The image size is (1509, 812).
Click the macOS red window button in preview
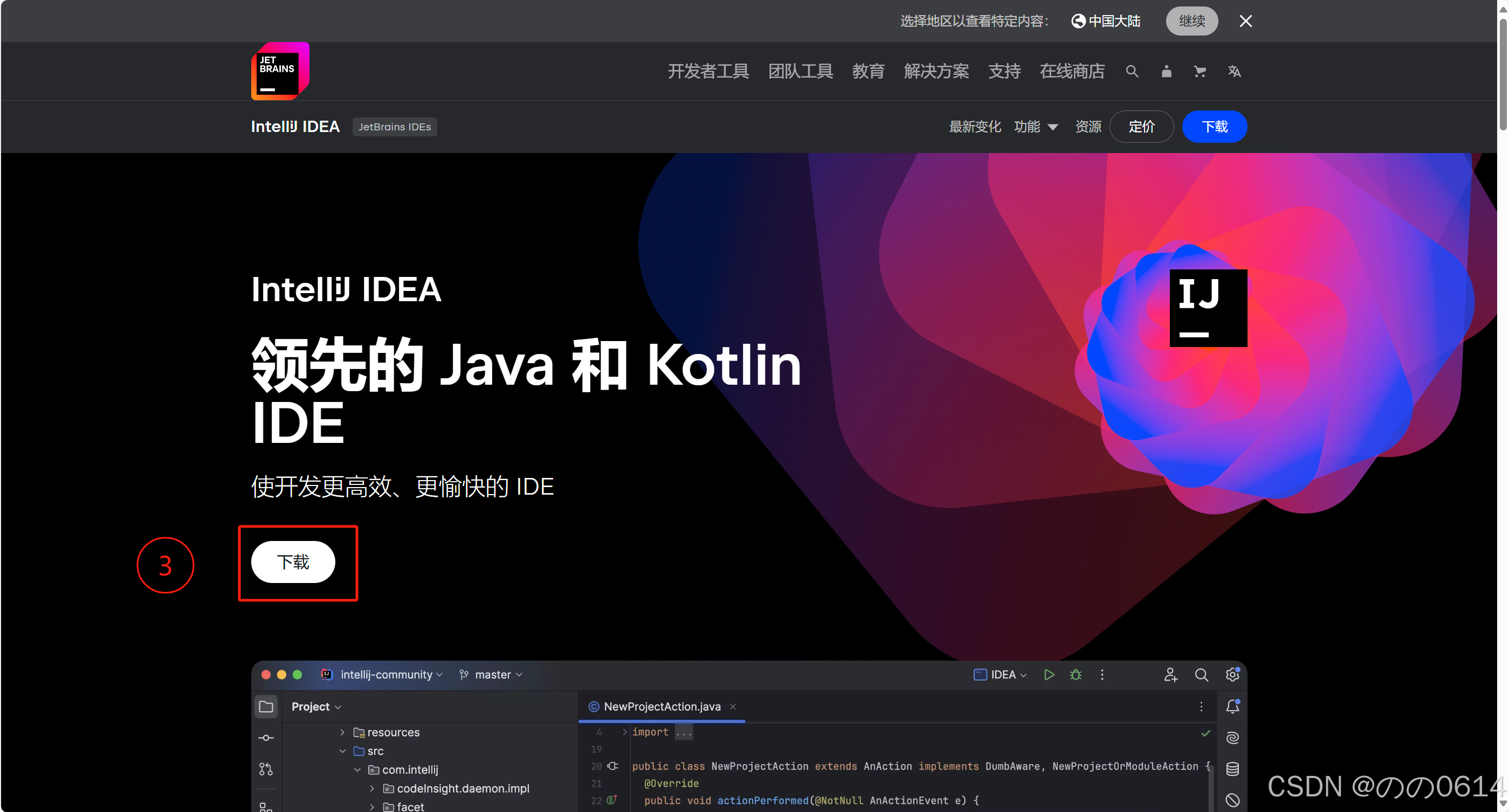click(x=266, y=675)
